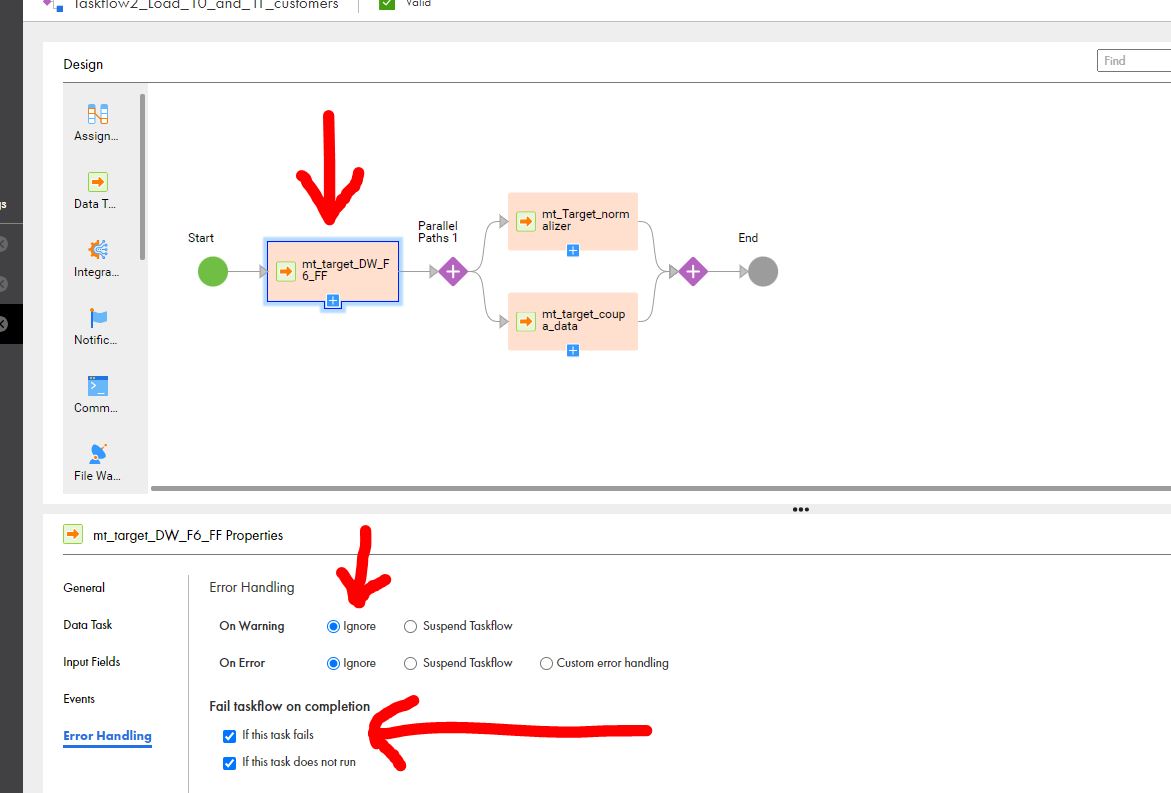Toggle 'If this task does not run' checkbox
This screenshot has width=1171, height=793.
click(229, 763)
